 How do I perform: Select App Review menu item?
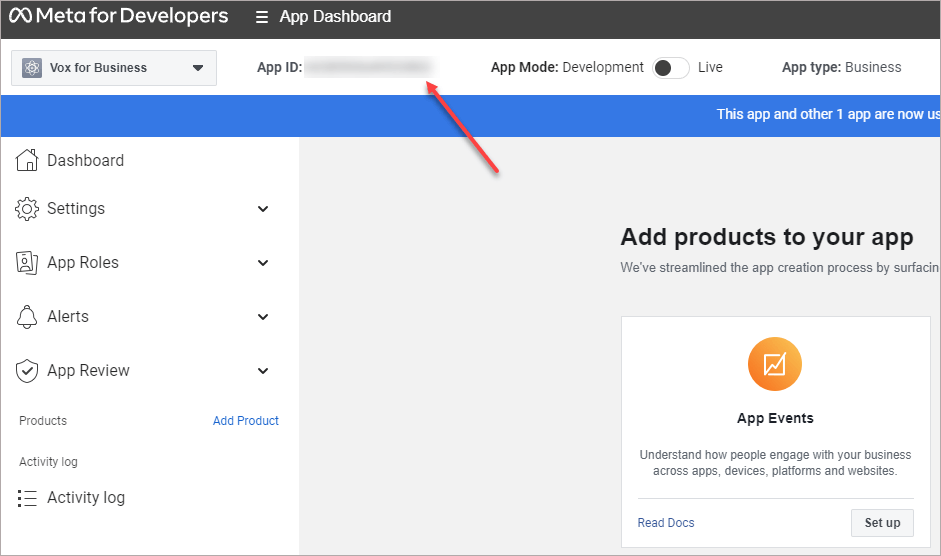click(x=88, y=370)
